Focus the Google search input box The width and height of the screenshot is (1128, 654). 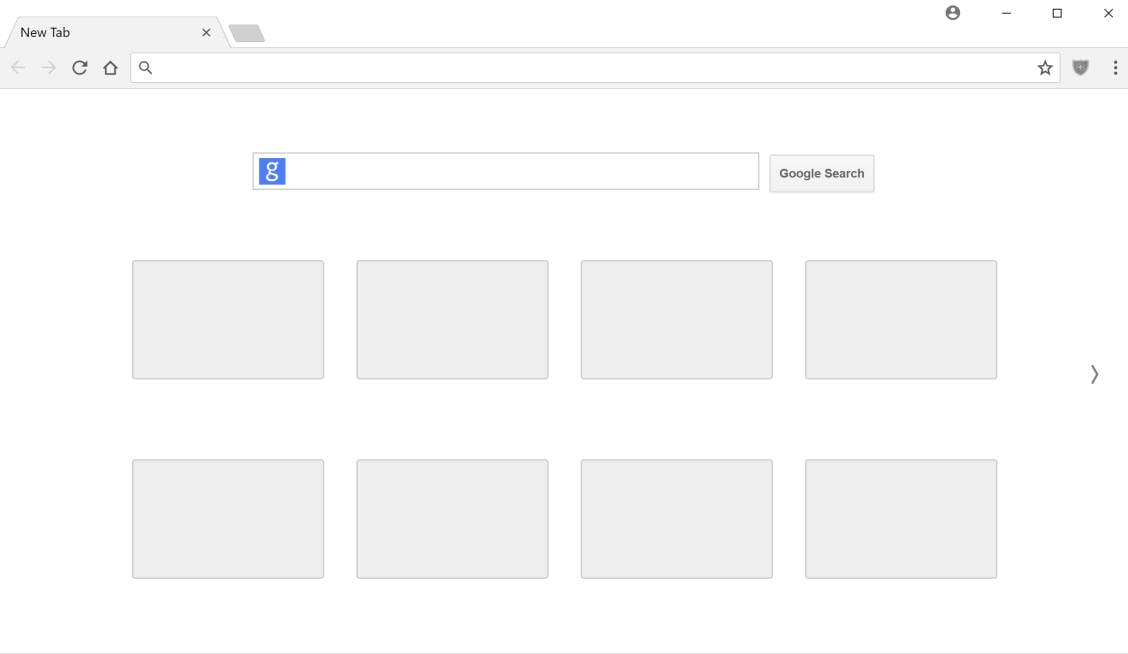(506, 171)
